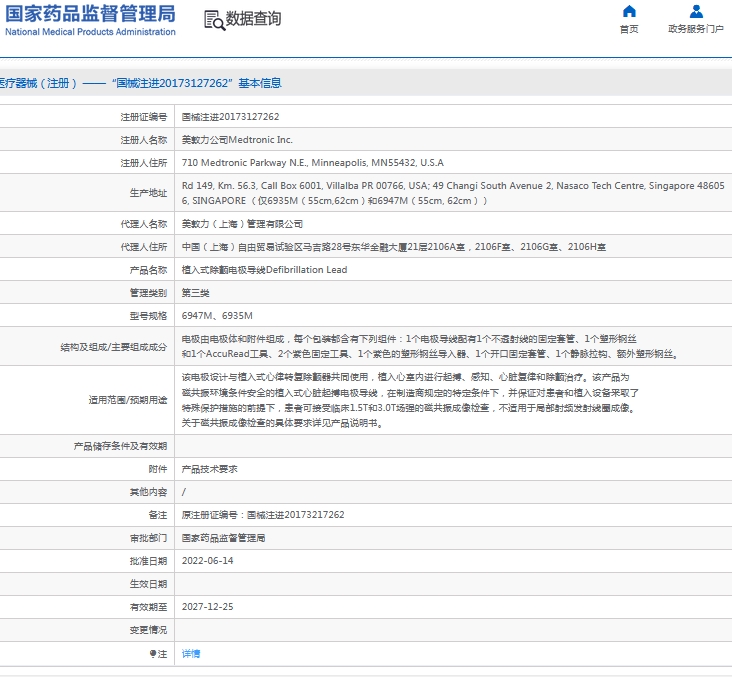
Task: Select registrant name 美敦力公司Medtronic Inc.
Action: 237,140
